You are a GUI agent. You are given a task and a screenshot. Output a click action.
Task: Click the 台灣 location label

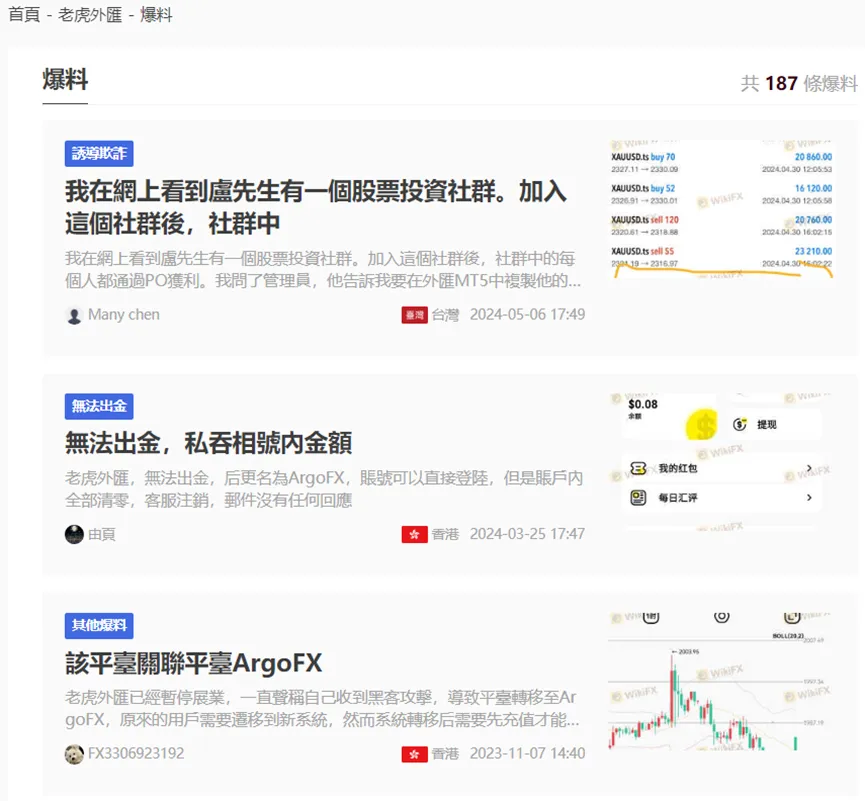click(445, 315)
